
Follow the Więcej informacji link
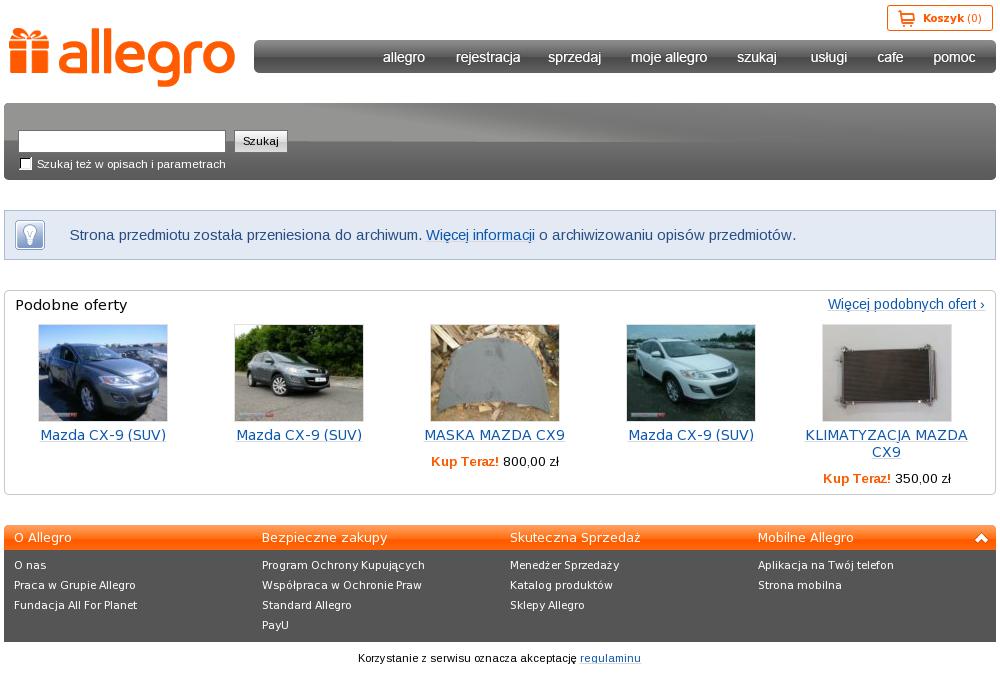click(480, 235)
